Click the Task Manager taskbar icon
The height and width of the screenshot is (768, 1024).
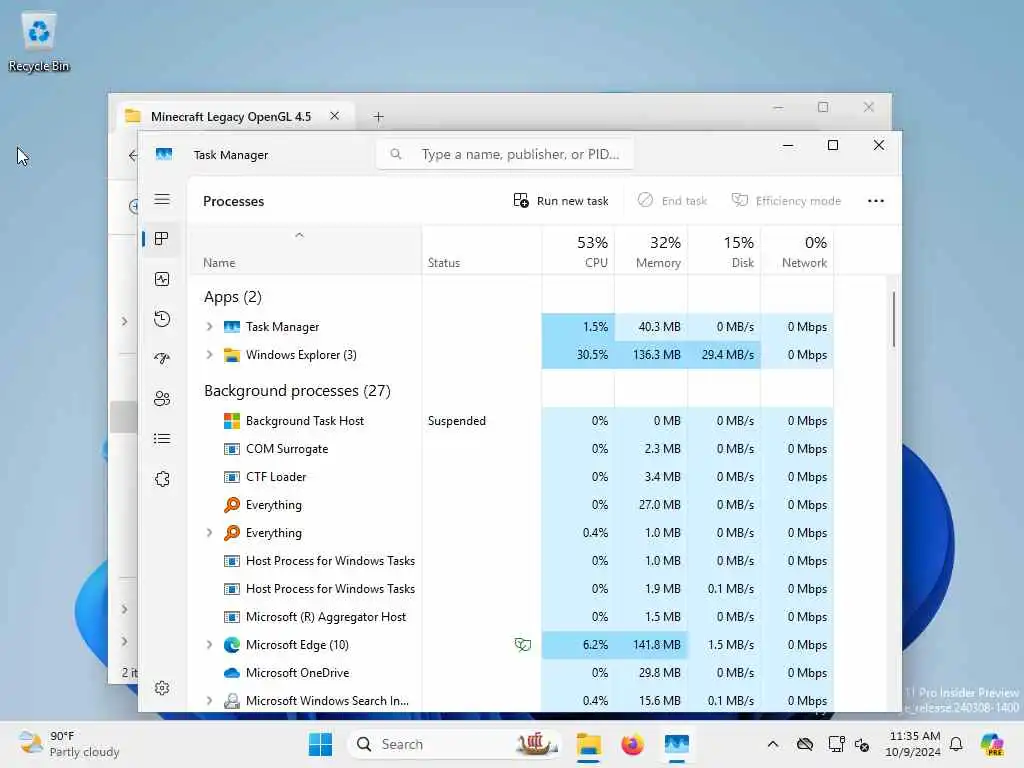(x=677, y=744)
